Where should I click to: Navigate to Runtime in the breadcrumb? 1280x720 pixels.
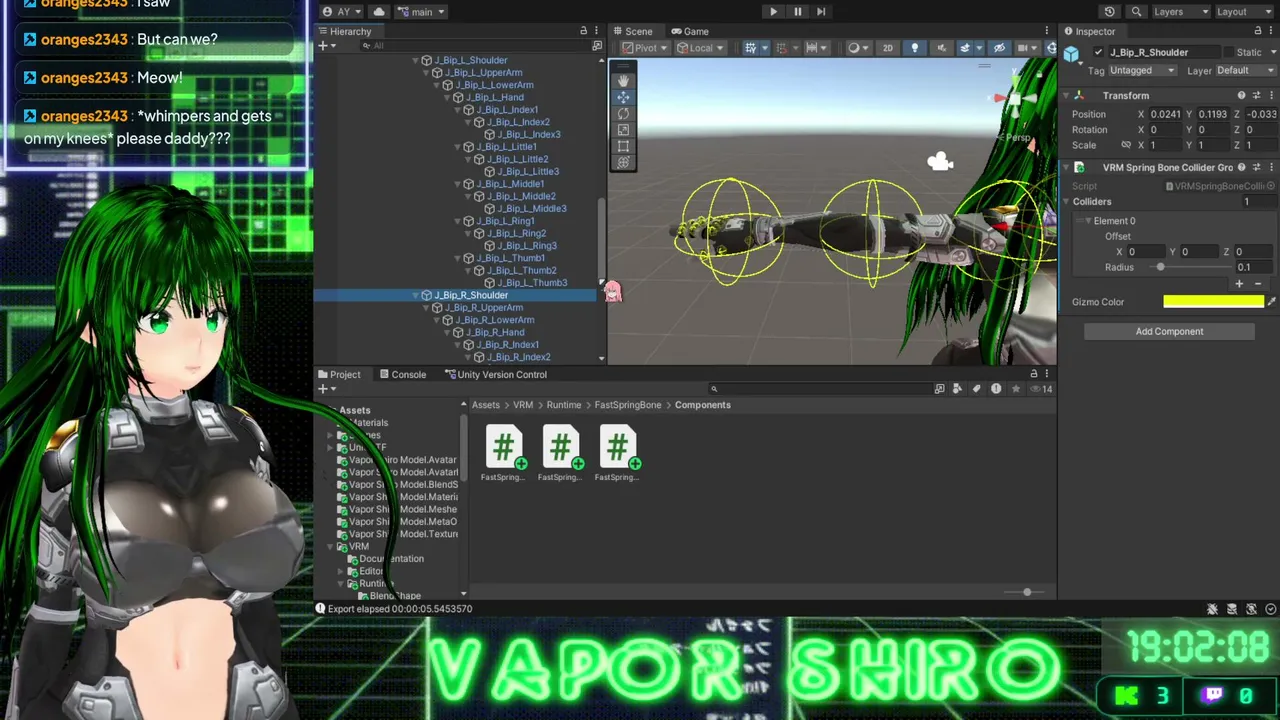(x=564, y=405)
